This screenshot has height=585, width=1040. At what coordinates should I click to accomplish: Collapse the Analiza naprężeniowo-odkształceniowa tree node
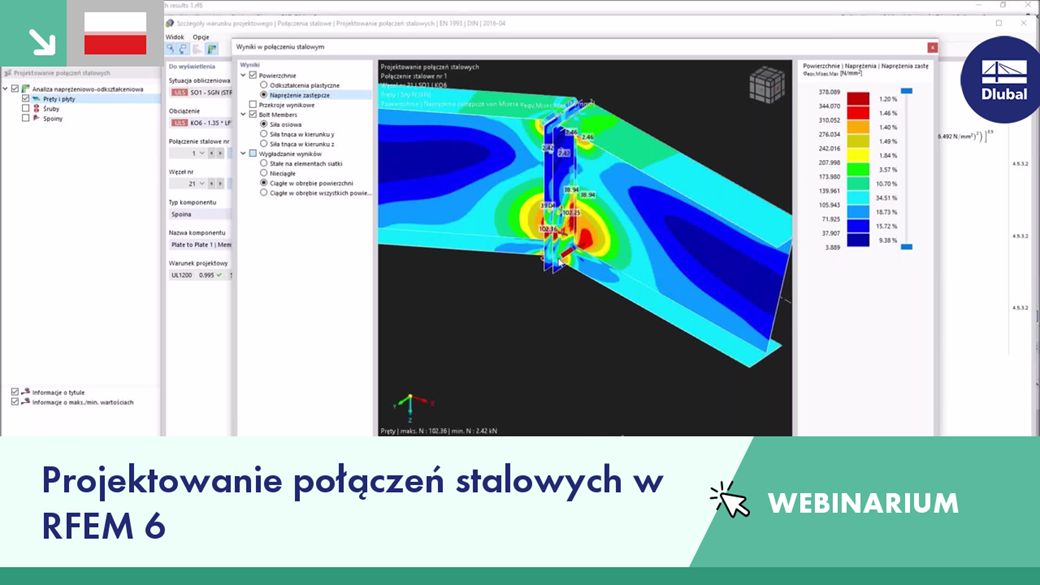[6, 89]
